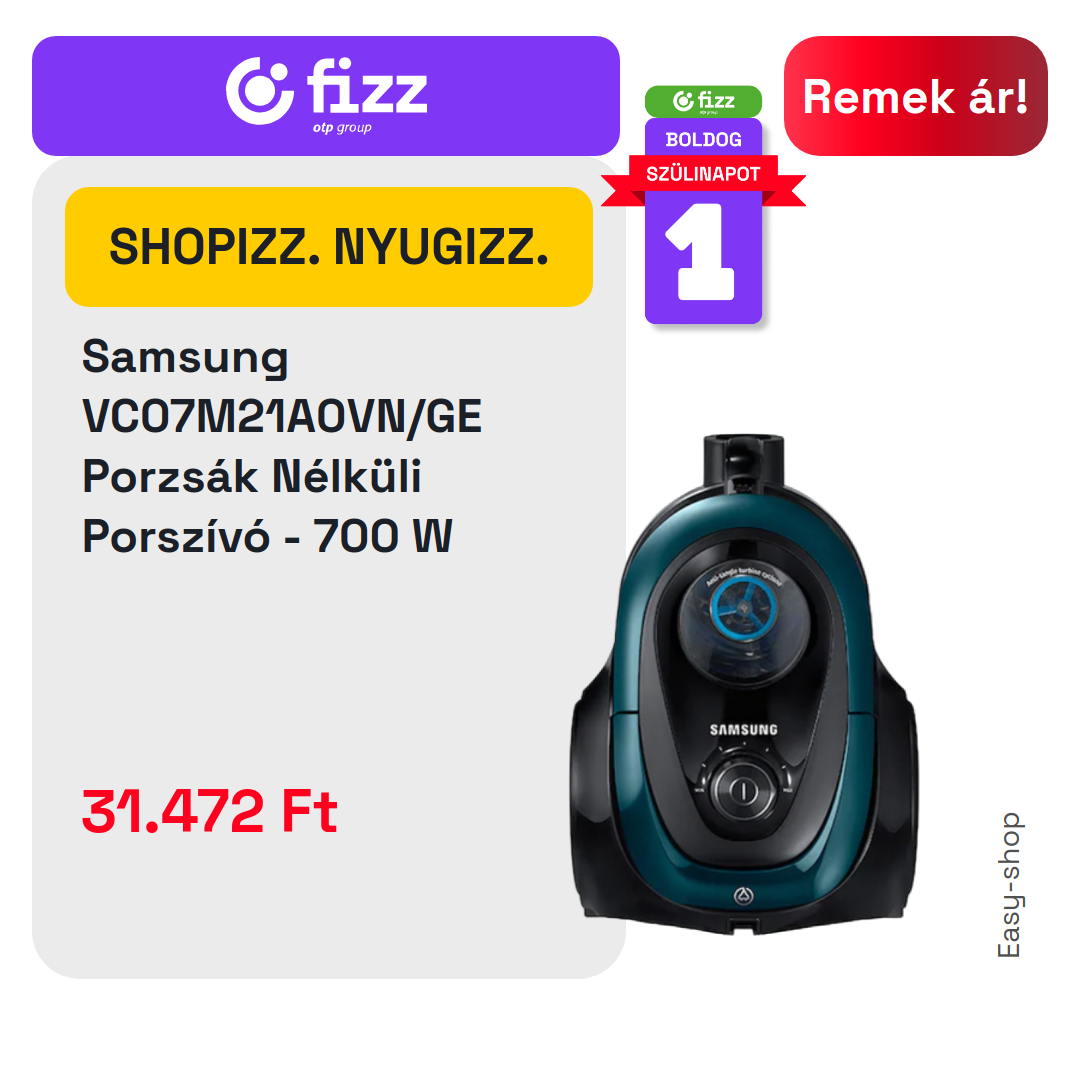Click the vertical Easy-shop label
Viewport: 1080px width, 1080px height.
(x=1009, y=885)
